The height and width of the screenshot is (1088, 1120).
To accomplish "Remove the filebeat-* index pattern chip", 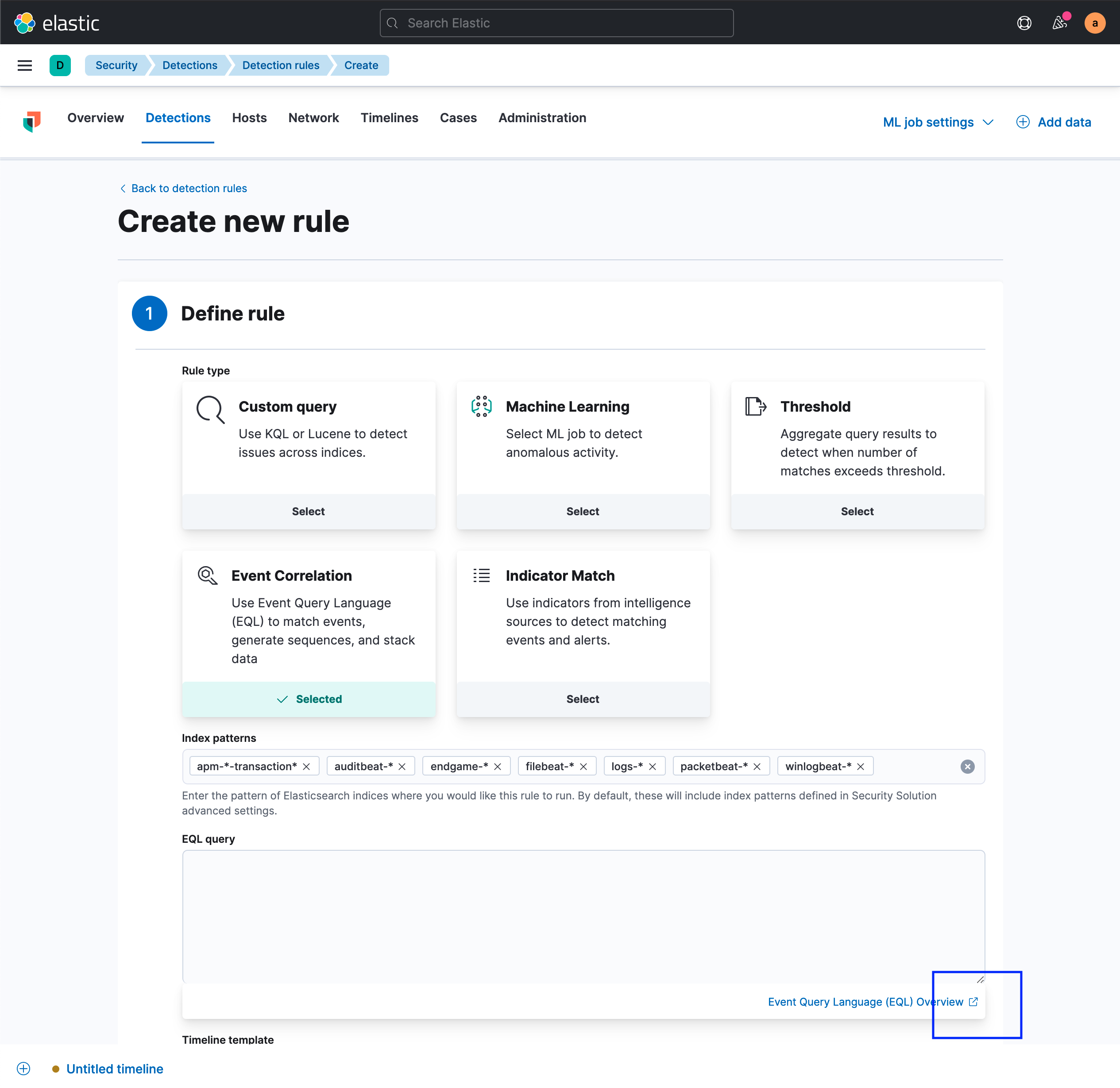I will pos(583,766).
